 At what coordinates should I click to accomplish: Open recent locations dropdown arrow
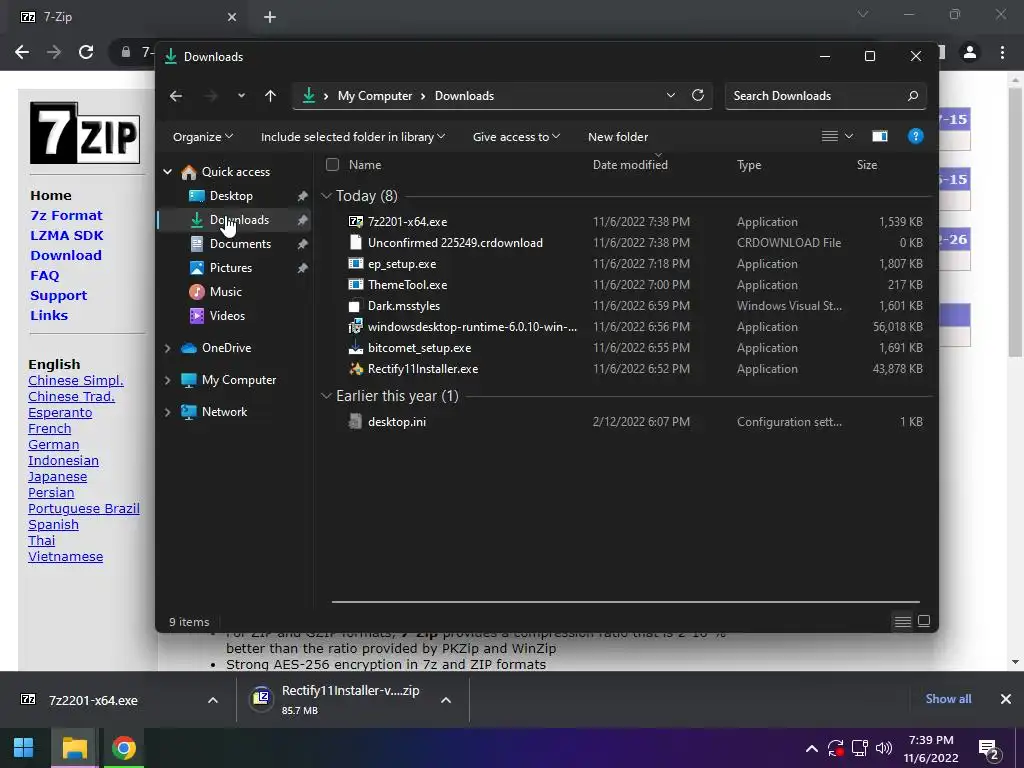coord(242,96)
